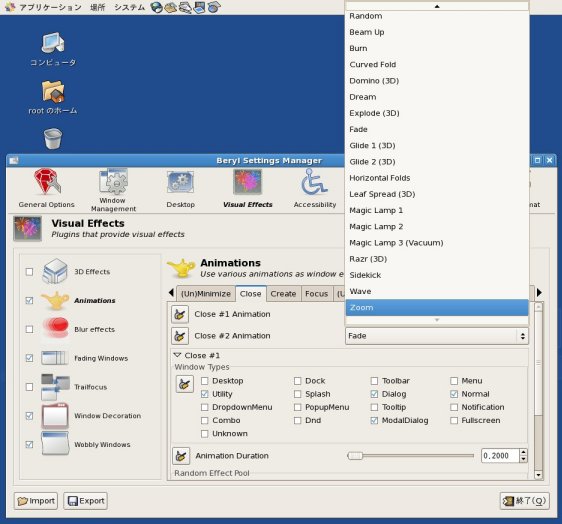This screenshot has height=524, width=562.
Task: Open the Desktop category icon
Action: (180, 189)
